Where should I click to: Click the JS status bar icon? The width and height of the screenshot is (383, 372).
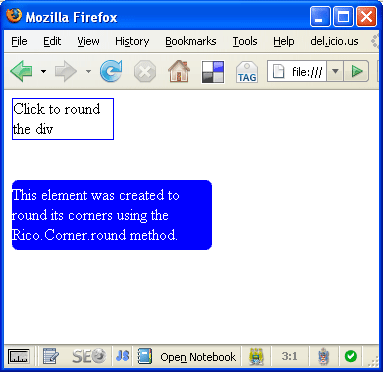tap(122, 356)
